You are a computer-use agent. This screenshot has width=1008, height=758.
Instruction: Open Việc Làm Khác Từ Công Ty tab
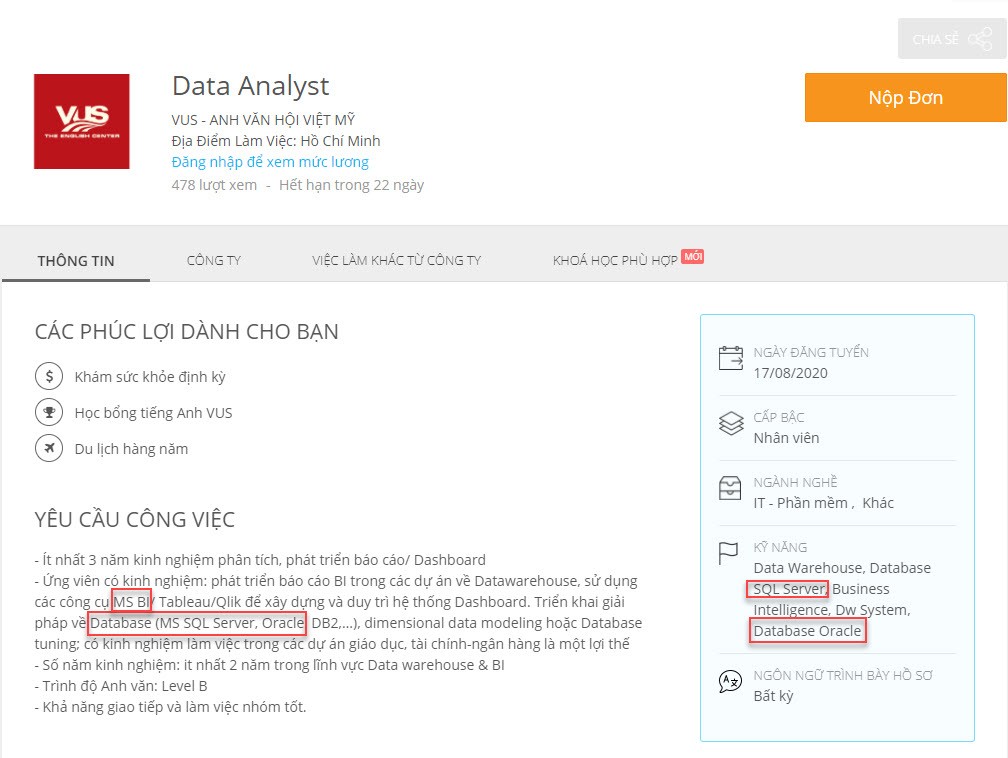(396, 261)
